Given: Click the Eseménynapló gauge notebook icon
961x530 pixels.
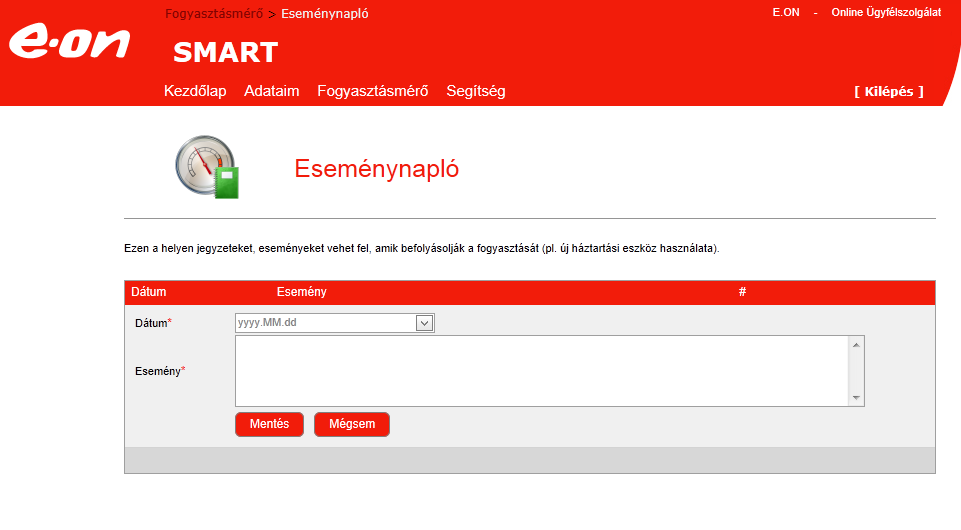Looking at the screenshot, I should coord(207,167).
